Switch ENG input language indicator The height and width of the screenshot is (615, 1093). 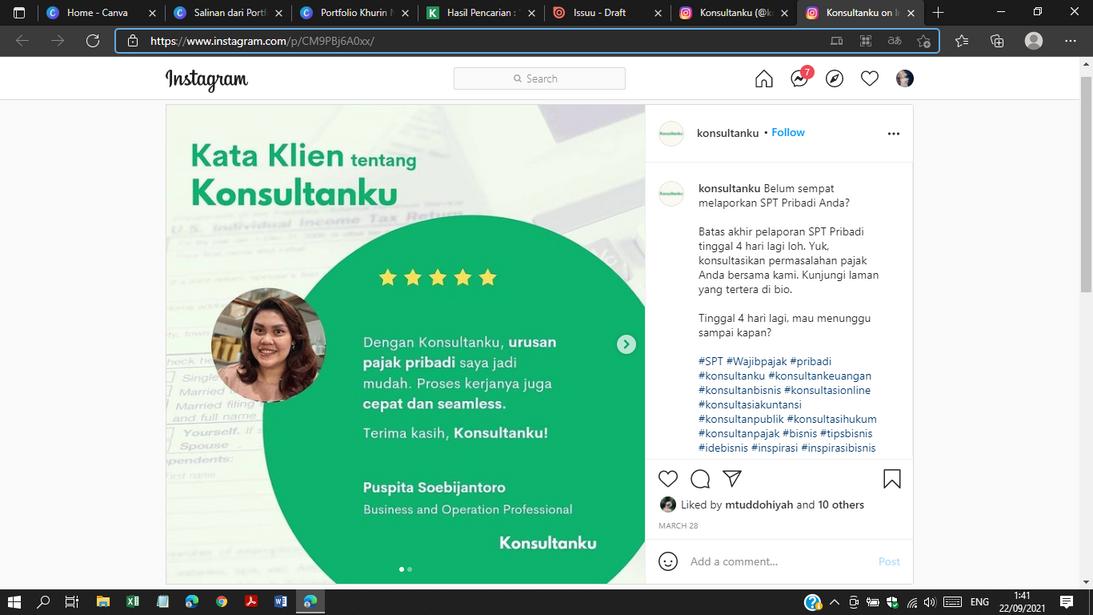979,602
